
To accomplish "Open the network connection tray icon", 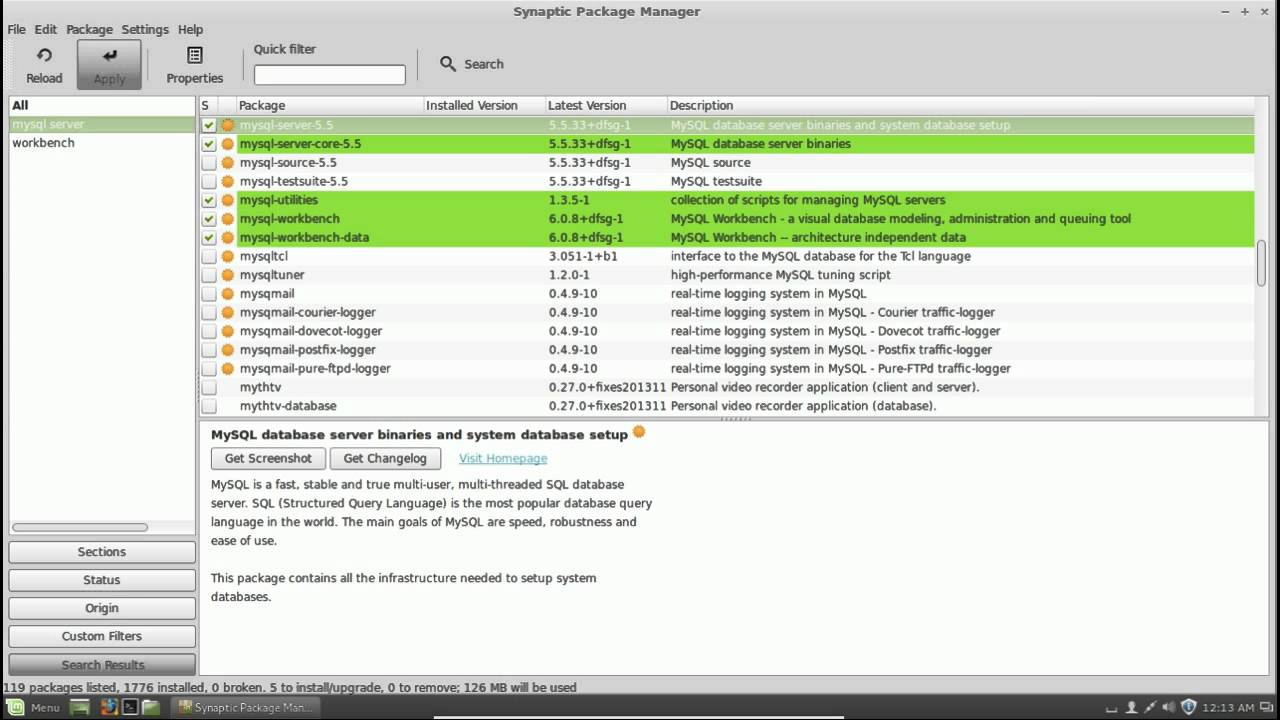I will coord(1150,707).
